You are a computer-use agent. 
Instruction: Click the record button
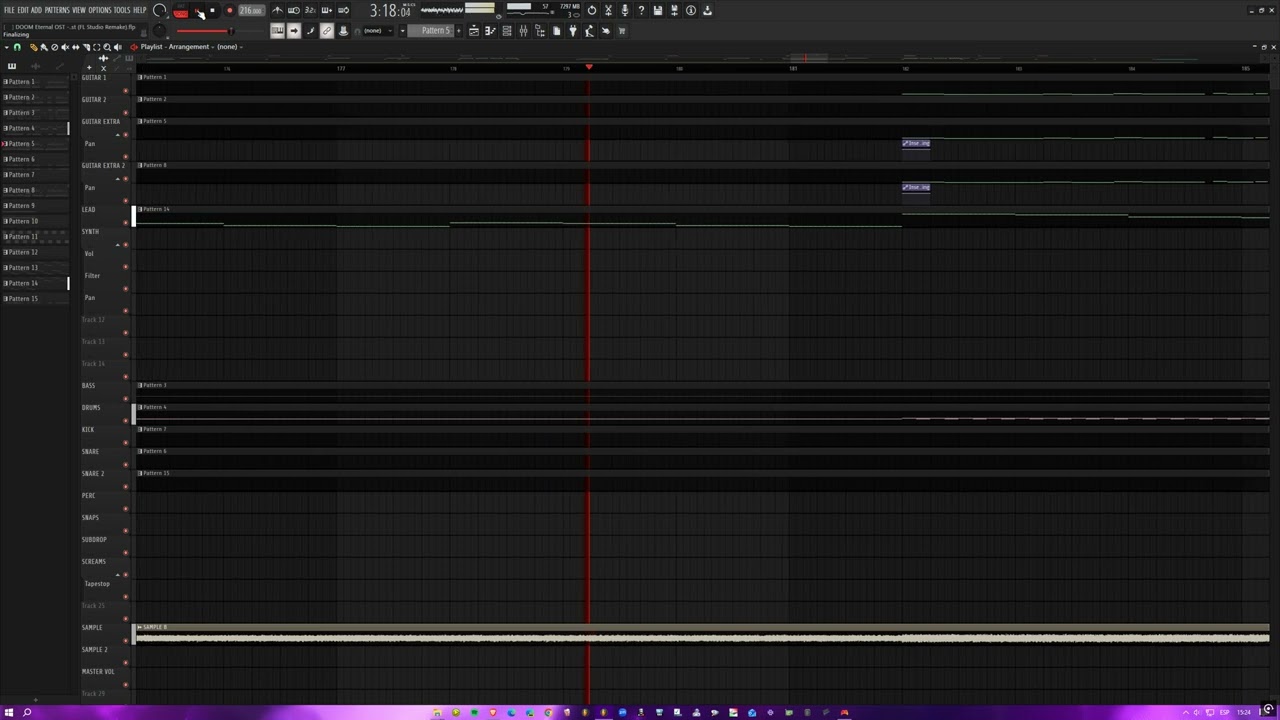pyautogui.click(x=229, y=11)
